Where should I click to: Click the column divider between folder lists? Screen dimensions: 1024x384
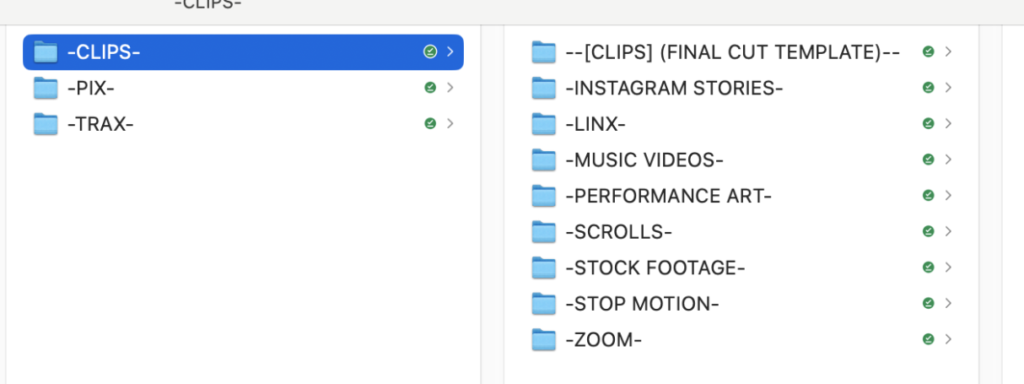[492, 204]
